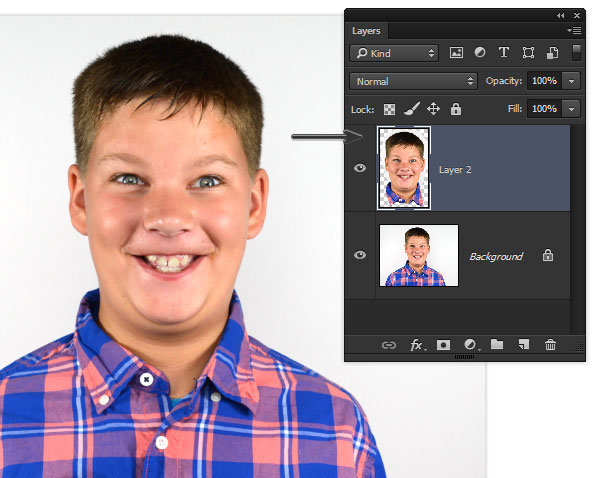The image size is (600, 478).
Task: Create a new group folder
Action: tap(497, 344)
